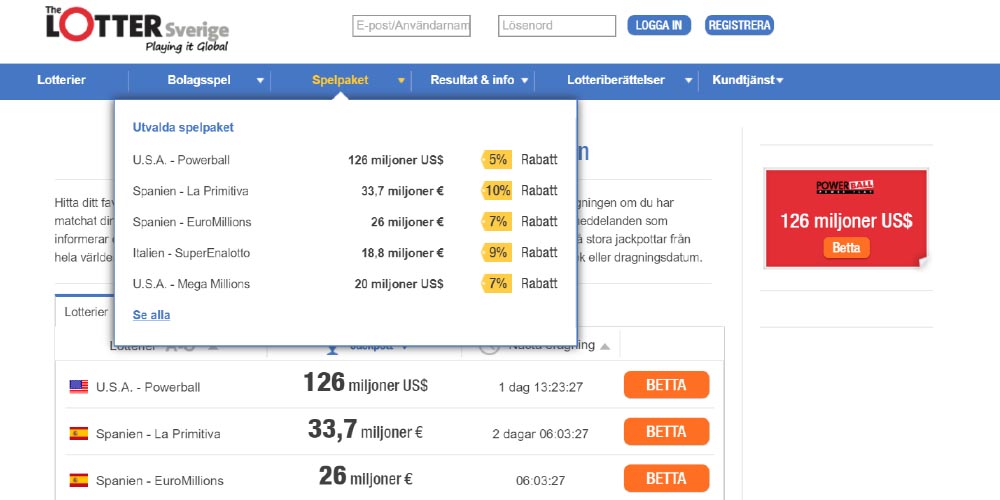The height and width of the screenshot is (500, 1000).
Task: Follow the Se alla link
Action: tap(151, 315)
